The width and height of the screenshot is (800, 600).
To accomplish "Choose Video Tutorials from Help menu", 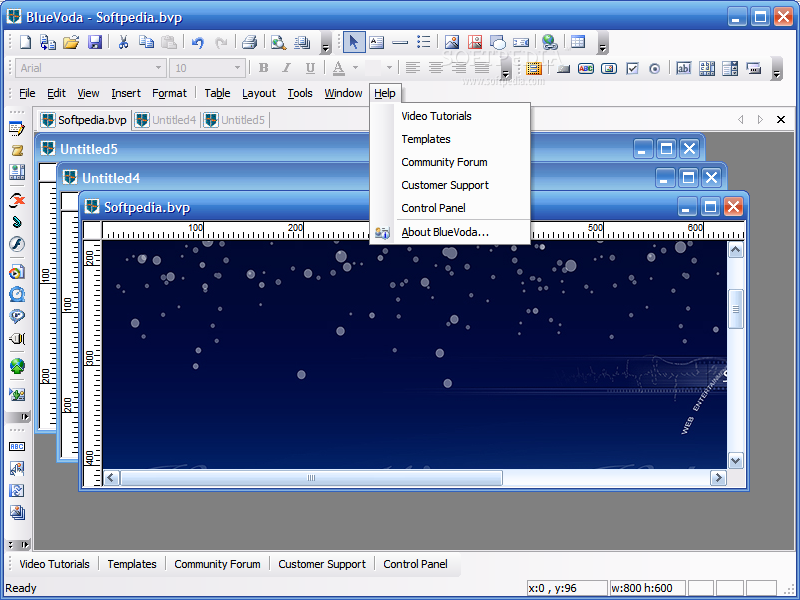I will [436, 116].
